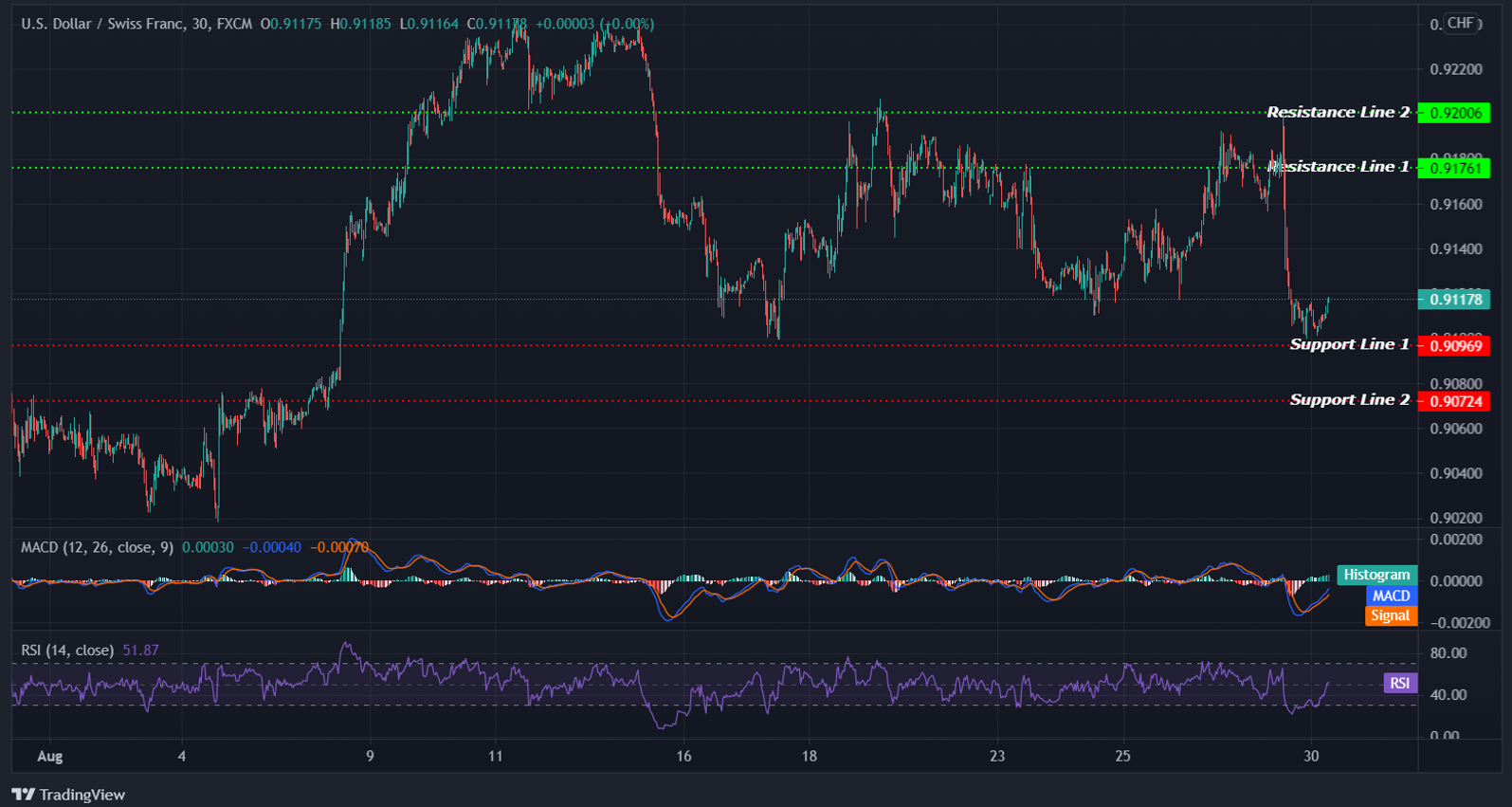Click the RSI (14, close) indicator title
Viewport: 1512px width, 807px height.
[67, 650]
